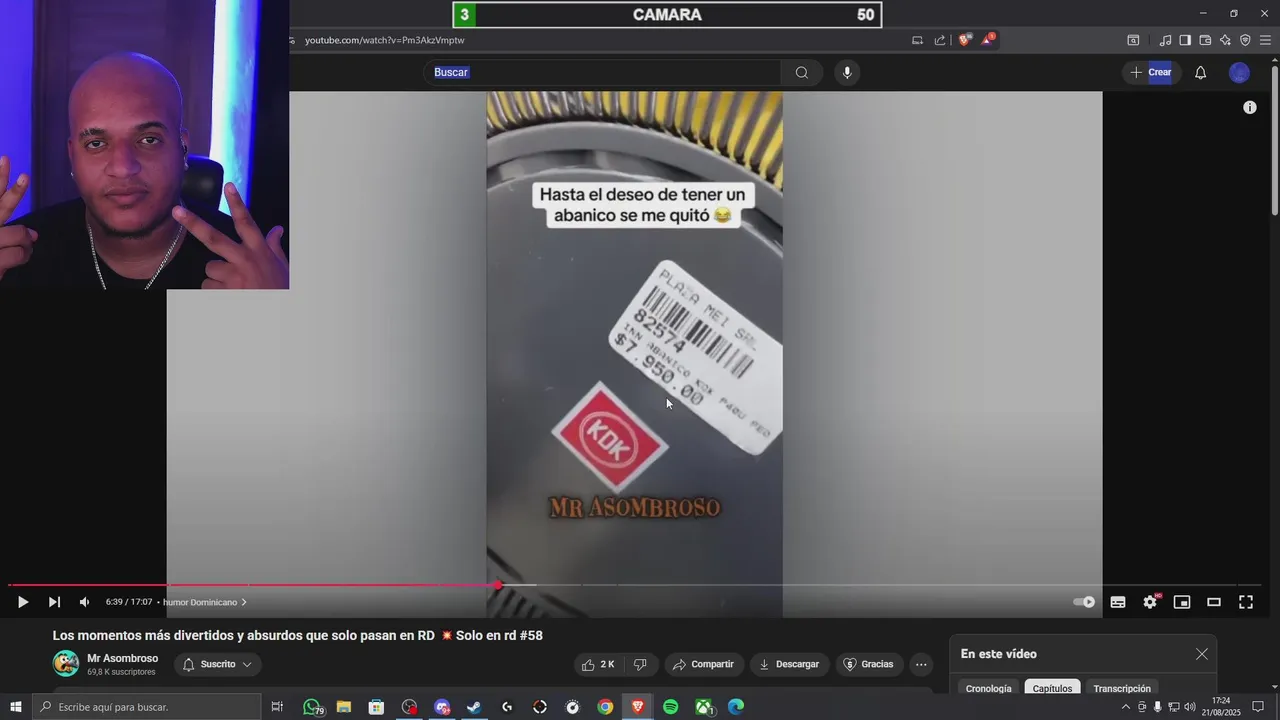This screenshot has width=1280, height=720.
Task: Switch to the Transcripción tab
Action: (x=1122, y=688)
